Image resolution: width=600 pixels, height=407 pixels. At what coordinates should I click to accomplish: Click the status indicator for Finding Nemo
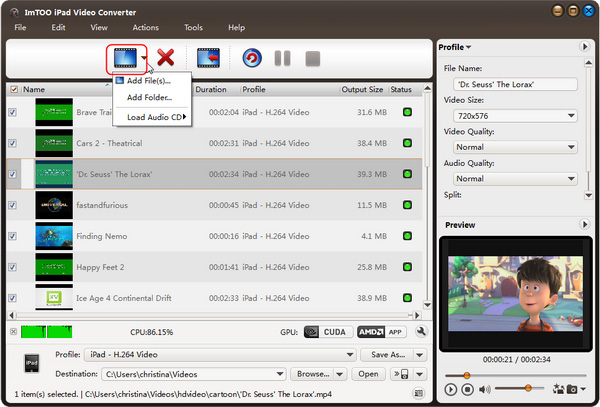[407, 236]
